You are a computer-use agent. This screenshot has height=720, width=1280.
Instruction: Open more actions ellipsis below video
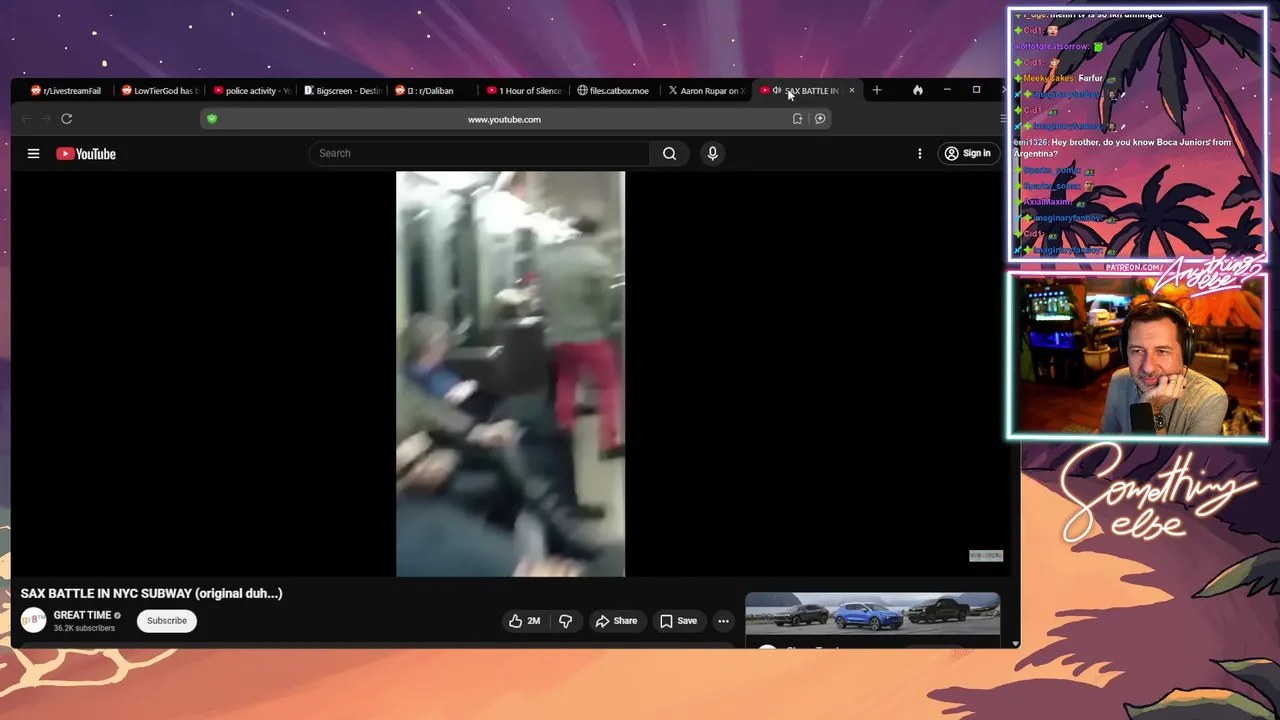click(723, 621)
